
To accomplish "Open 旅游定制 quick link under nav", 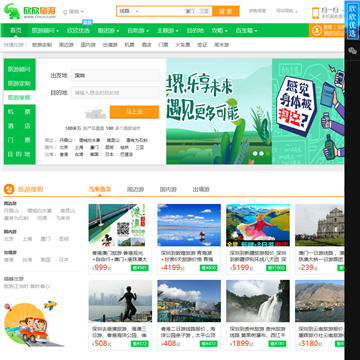I will pyautogui.click(x=42, y=45).
